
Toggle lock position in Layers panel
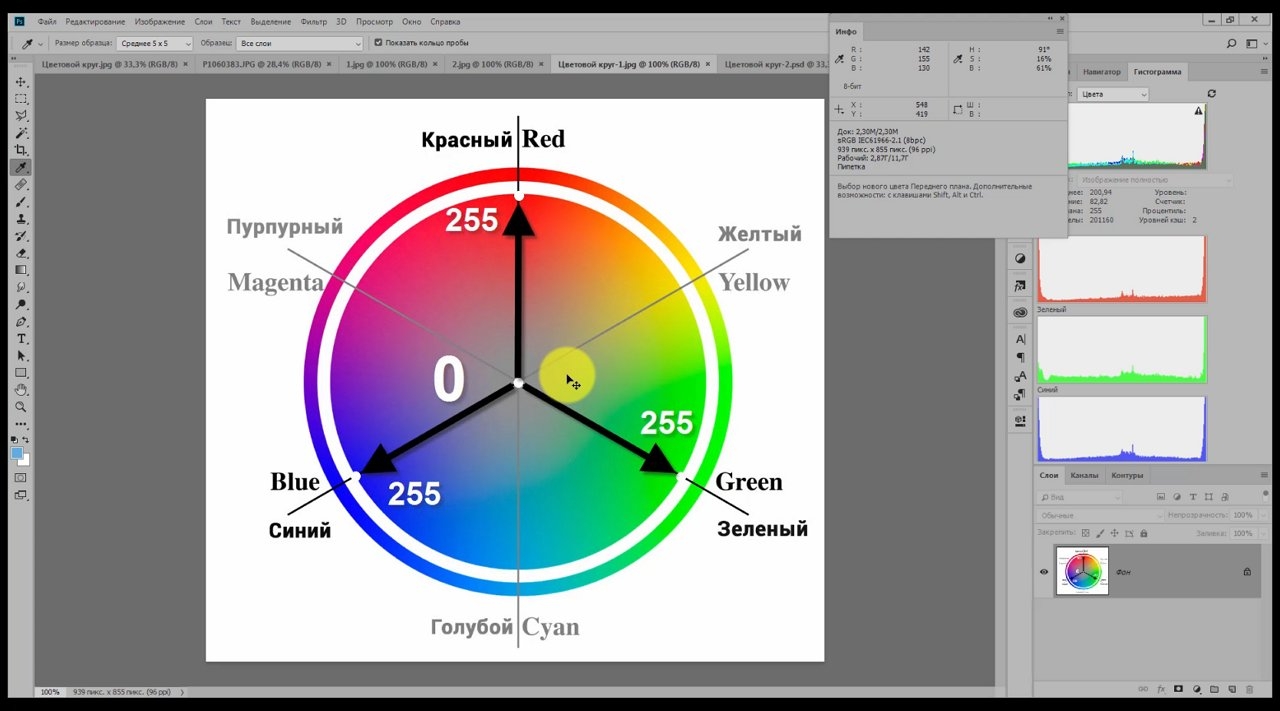click(x=1114, y=533)
